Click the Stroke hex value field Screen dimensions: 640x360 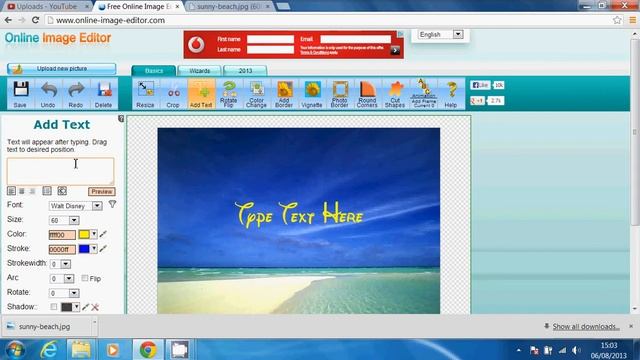[62, 249]
